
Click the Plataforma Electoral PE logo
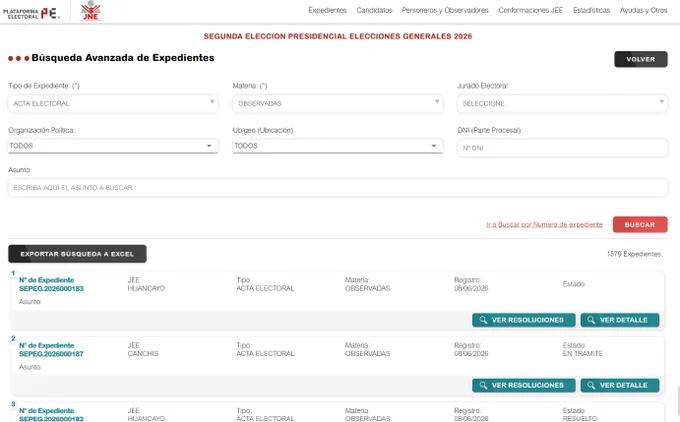point(31,13)
